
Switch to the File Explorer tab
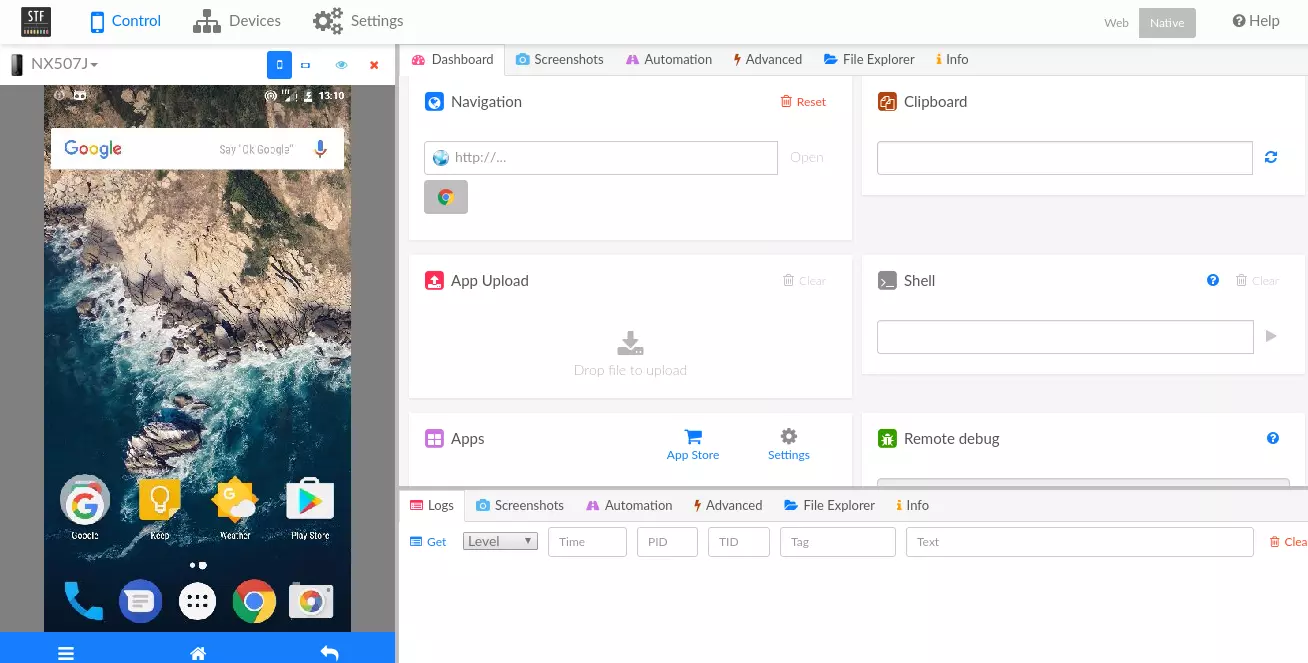coord(868,59)
